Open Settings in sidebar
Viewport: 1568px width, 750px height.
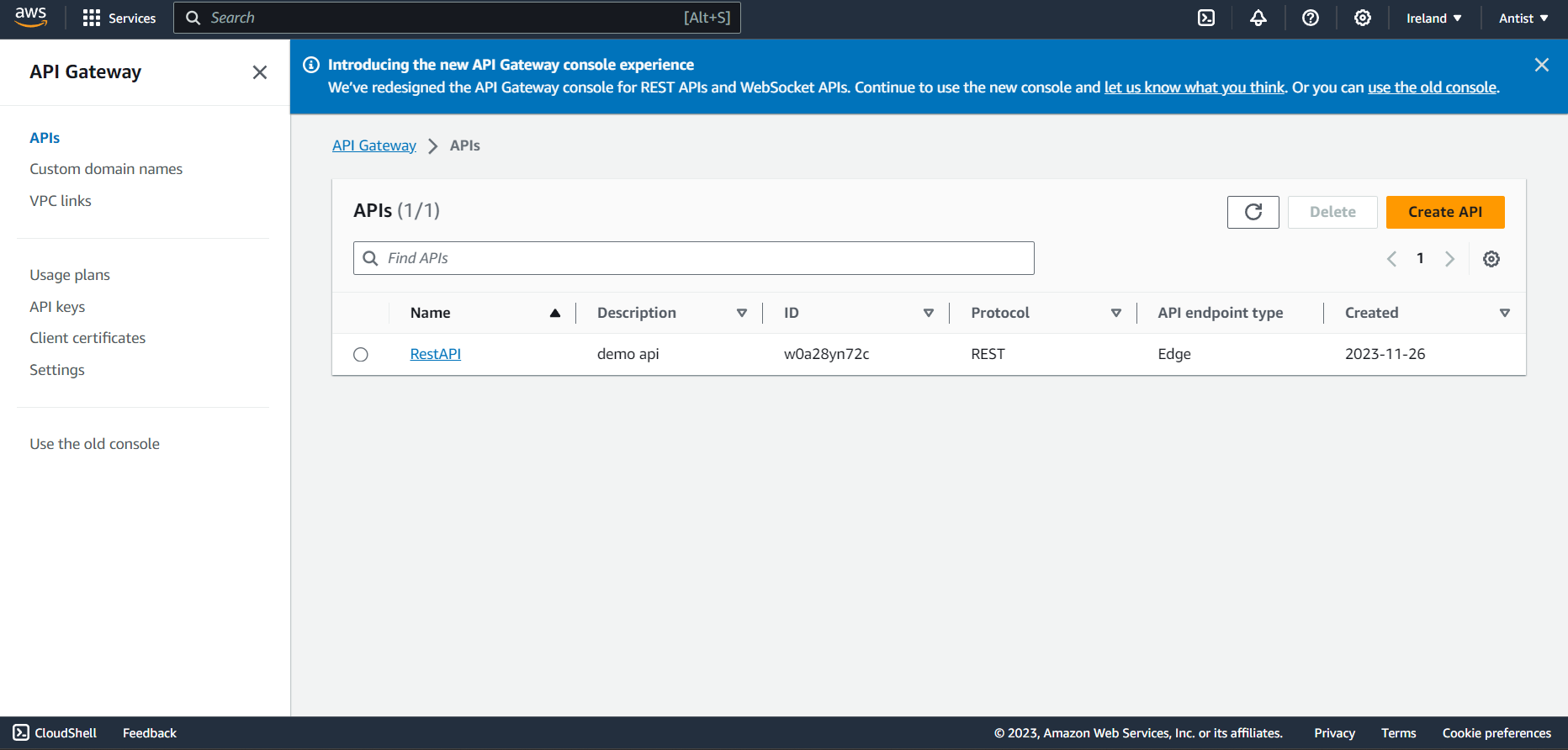pos(57,370)
